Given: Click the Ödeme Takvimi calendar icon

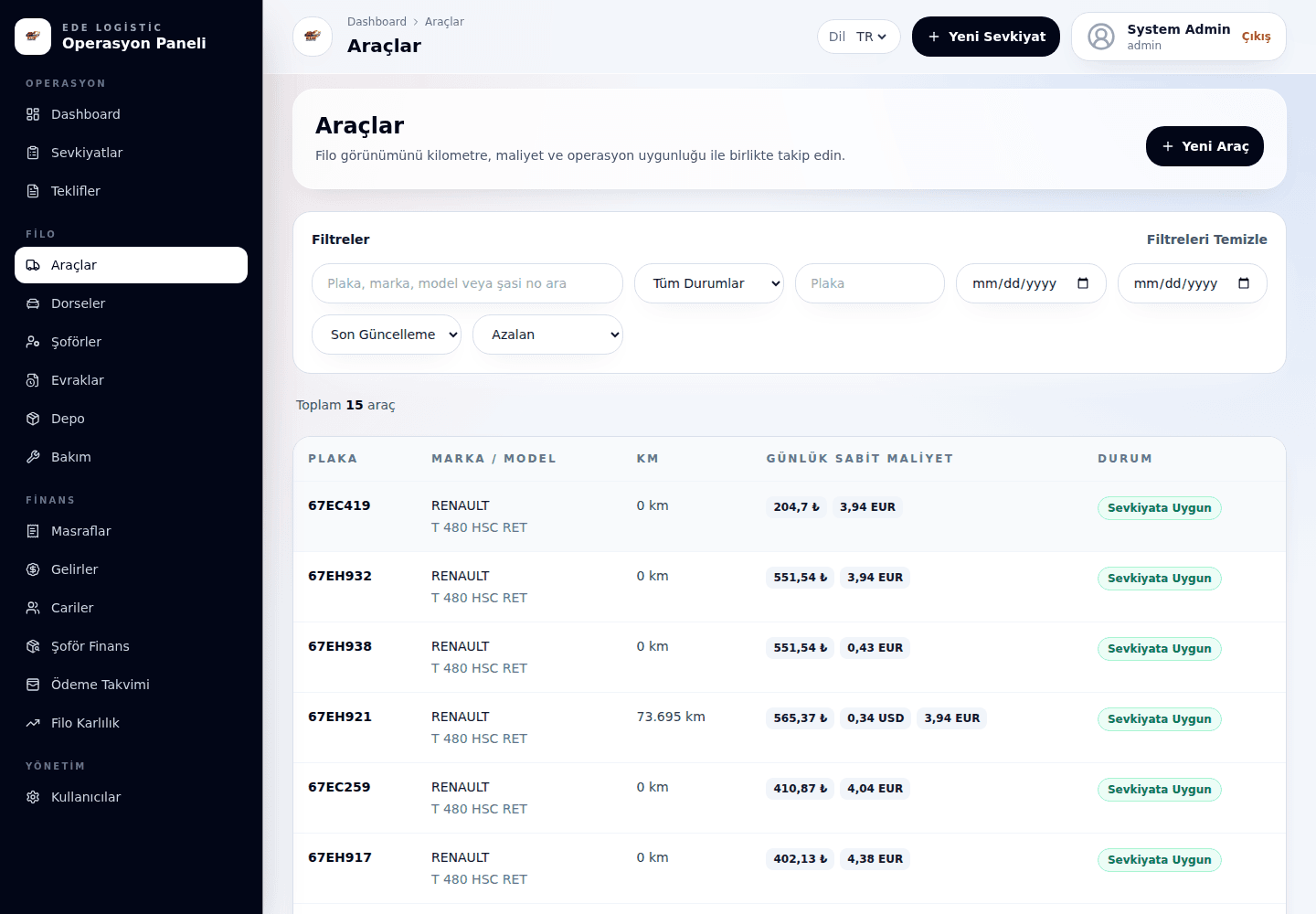Looking at the screenshot, I should click(33, 685).
